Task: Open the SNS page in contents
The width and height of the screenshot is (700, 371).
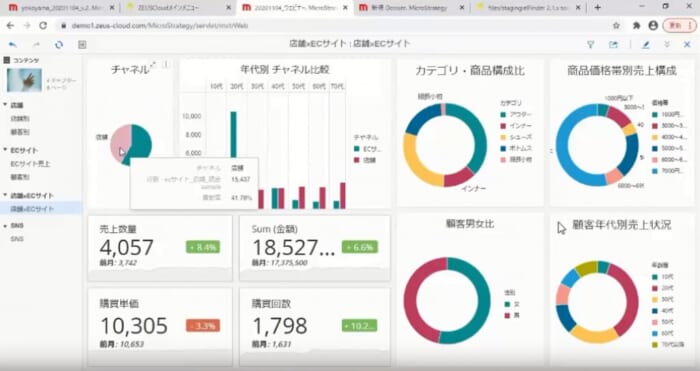Action: 17,239
